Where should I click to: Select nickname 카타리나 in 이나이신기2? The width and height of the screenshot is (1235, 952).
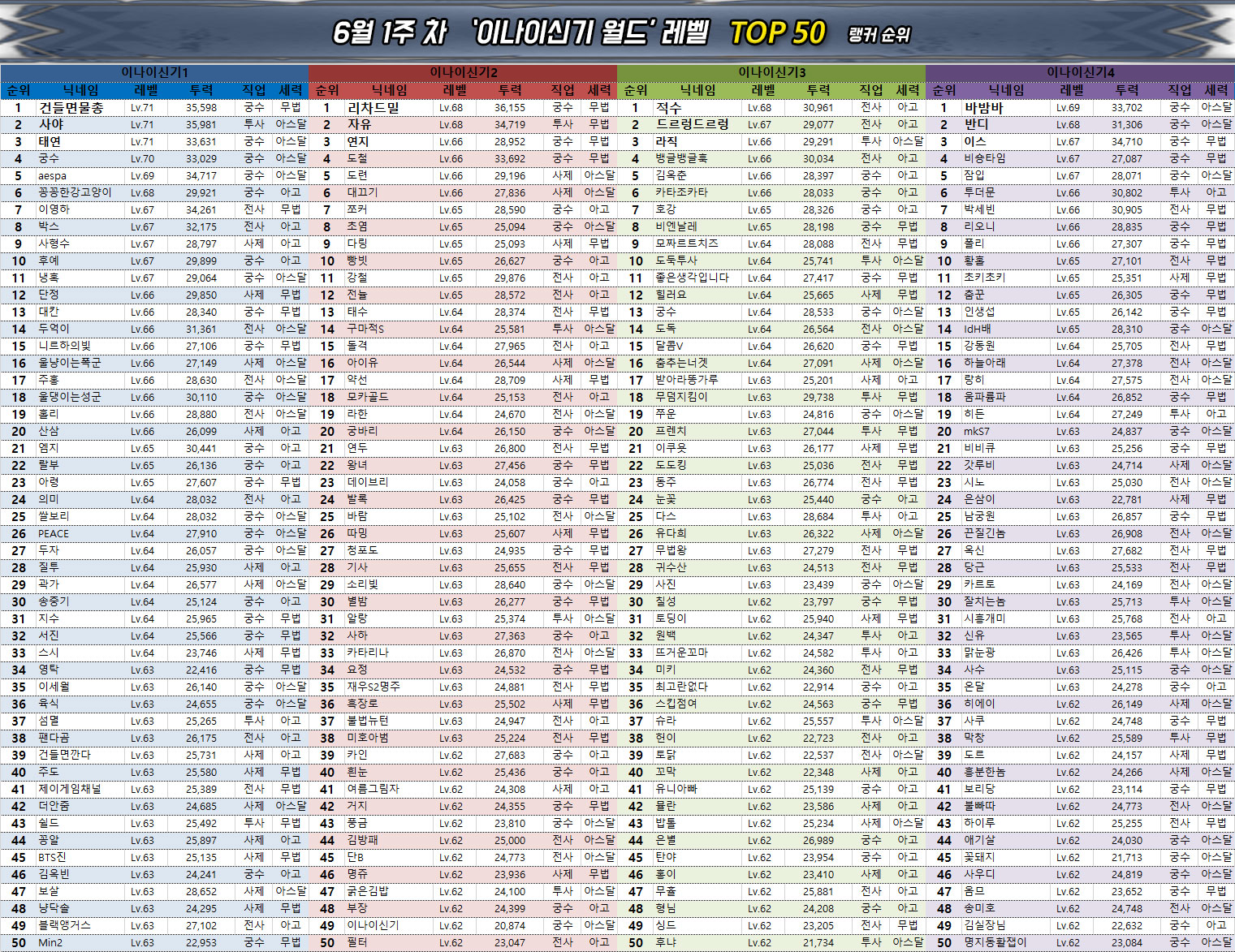click(368, 653)
